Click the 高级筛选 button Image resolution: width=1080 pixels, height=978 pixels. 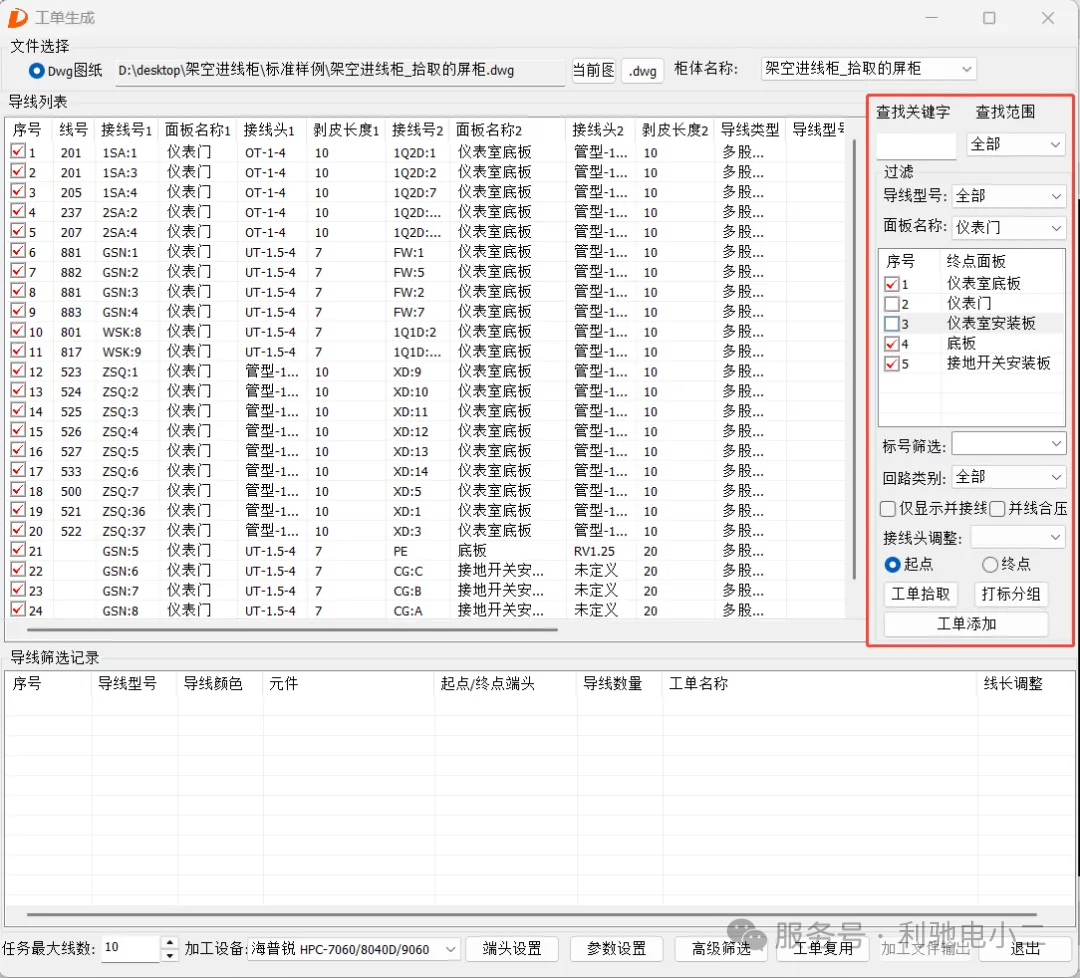[x=720, y=948]
